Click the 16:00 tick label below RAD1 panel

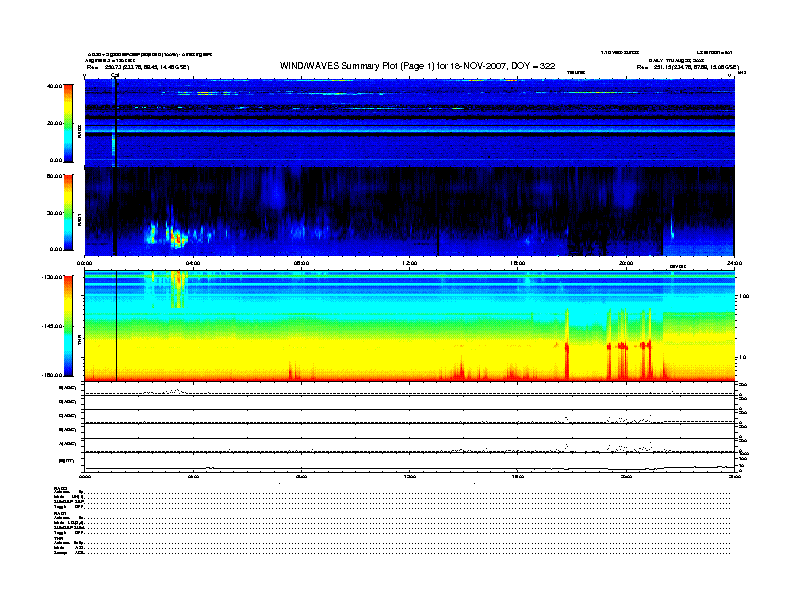(x=517, y=263)
